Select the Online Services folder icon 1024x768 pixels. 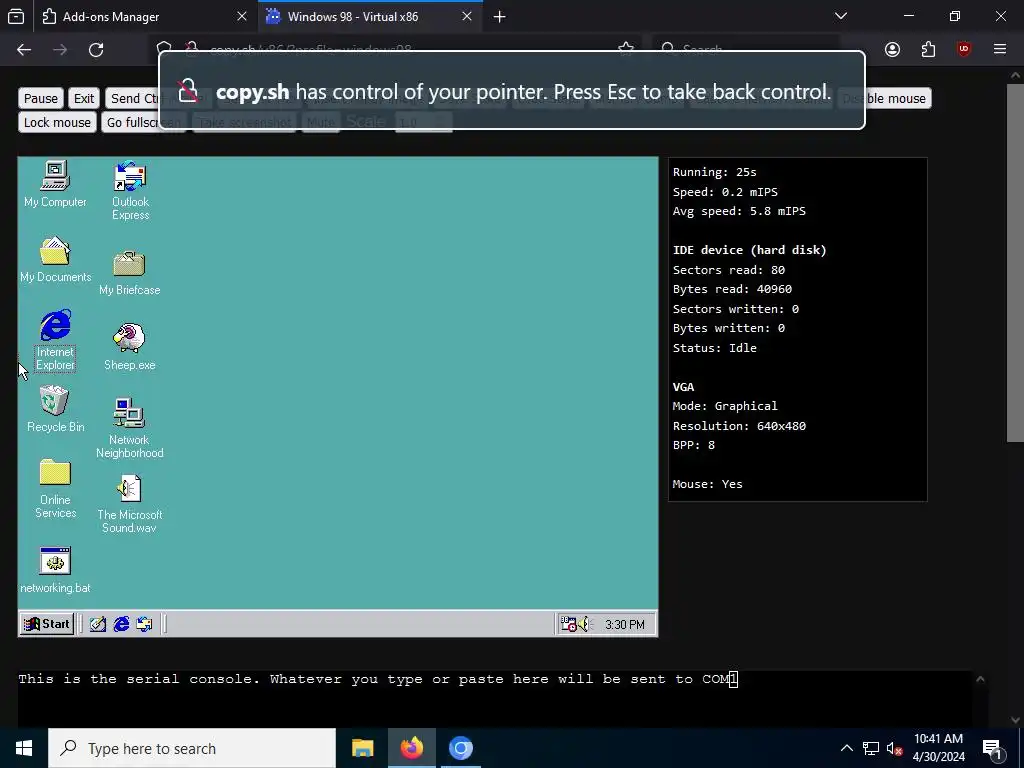point(56,488)
